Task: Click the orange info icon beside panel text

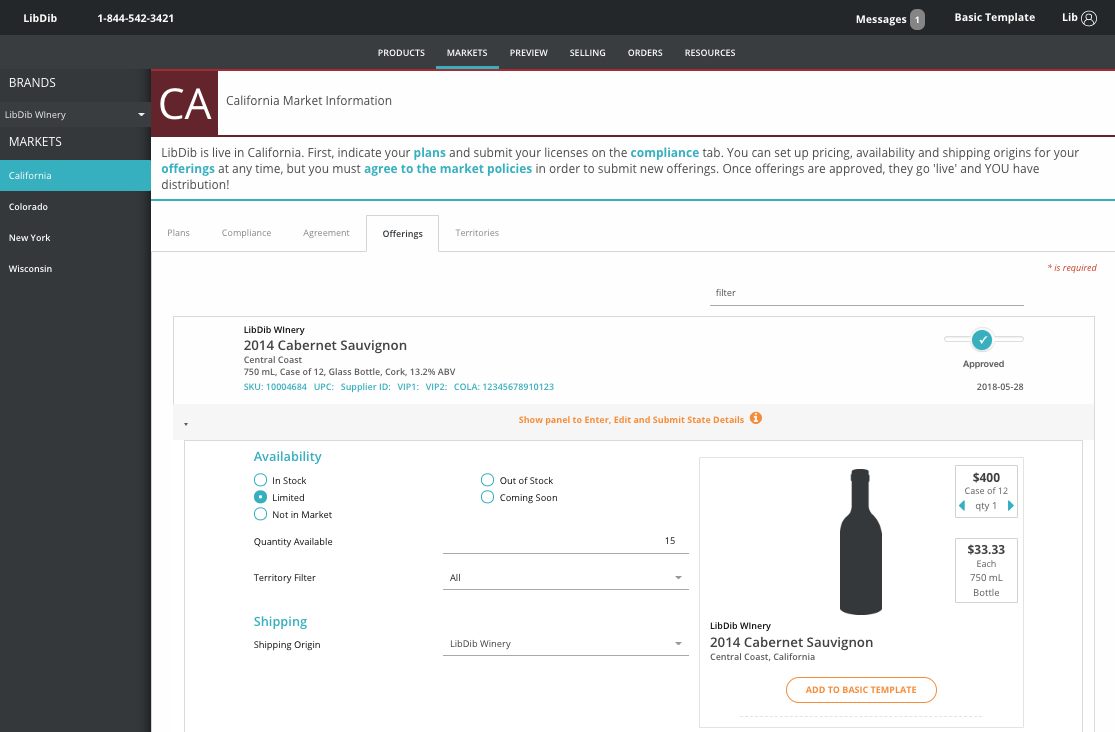Action: point(756,418)
